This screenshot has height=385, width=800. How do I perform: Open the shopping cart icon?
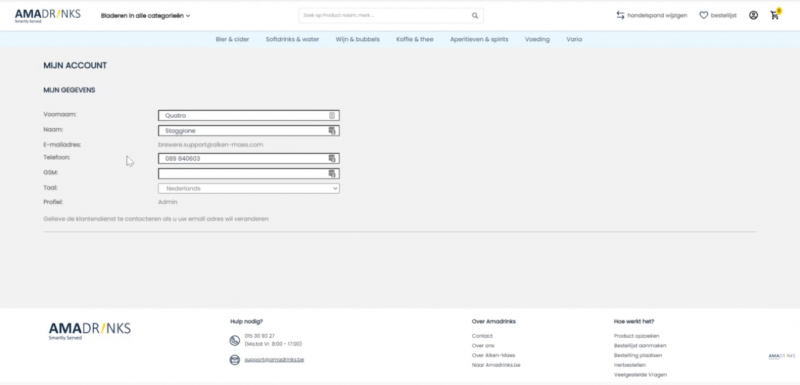(x=775, y=15)
